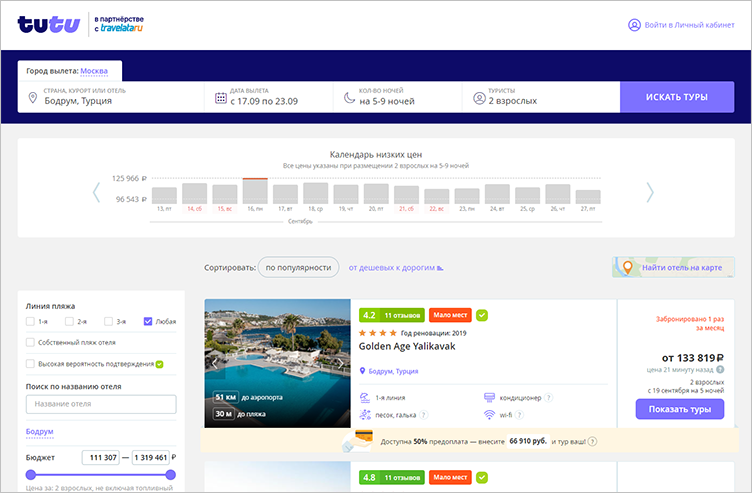Show previous hotel photo of Golden Age Yalikavak
The image size is (752, 493).
215,364
